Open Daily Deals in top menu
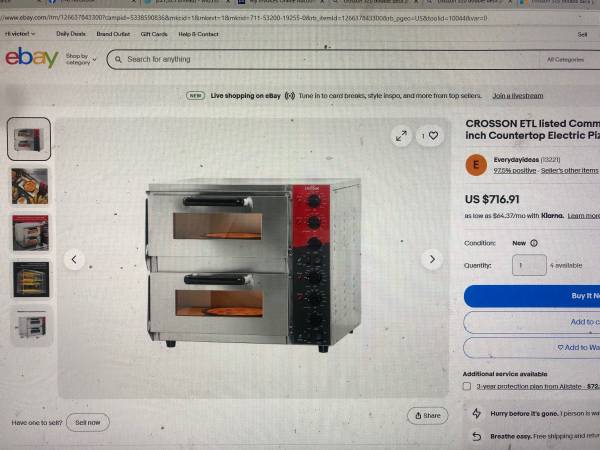 (71, 34)
